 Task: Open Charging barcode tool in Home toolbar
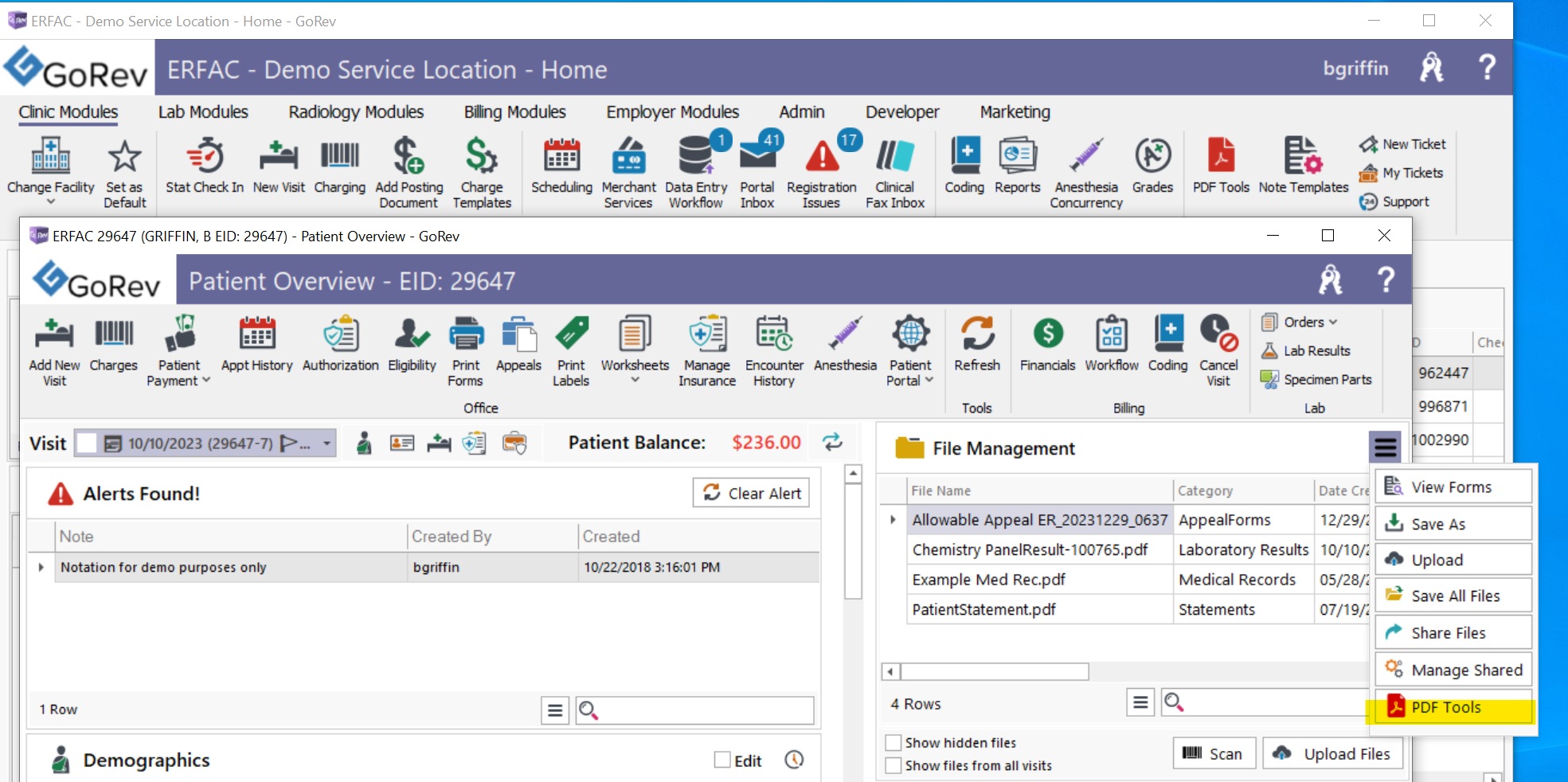pos(340,166)
